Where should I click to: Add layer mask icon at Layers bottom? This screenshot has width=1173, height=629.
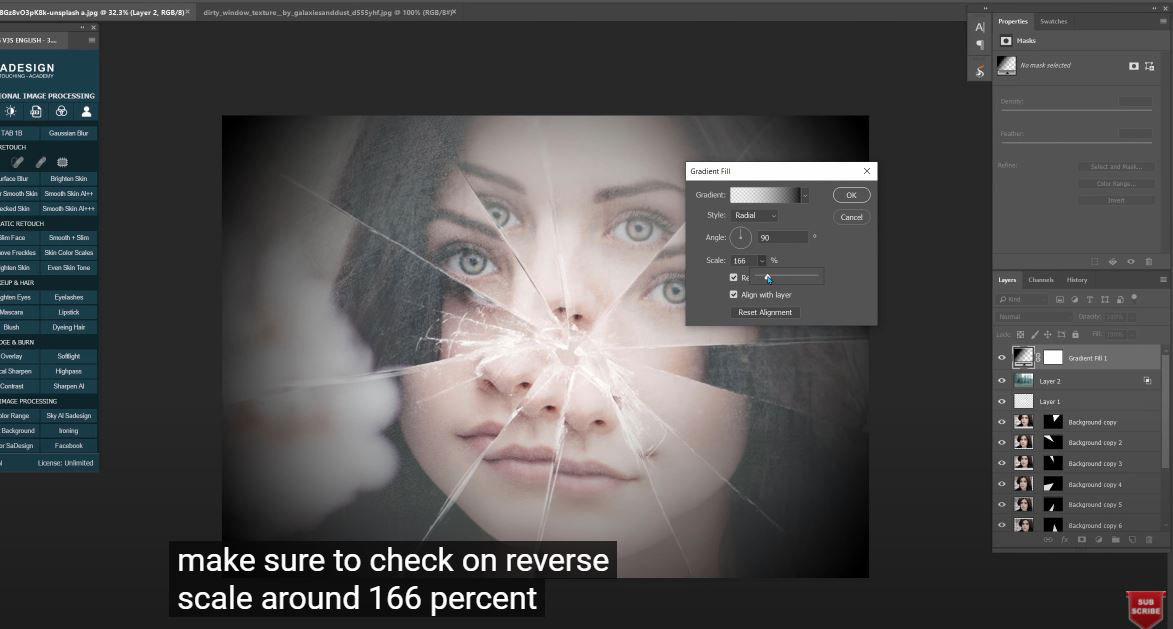1082,539
